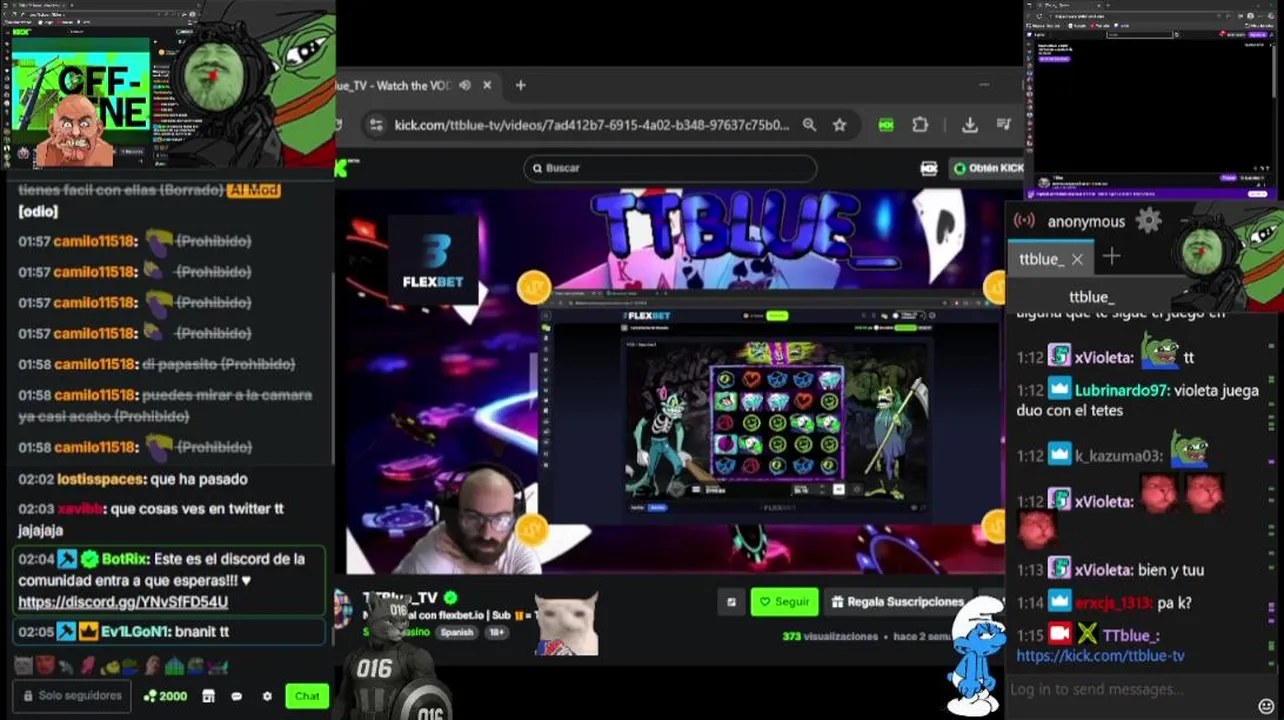
Task: Mute the tab via speaker icon
Action: (465, 86)
